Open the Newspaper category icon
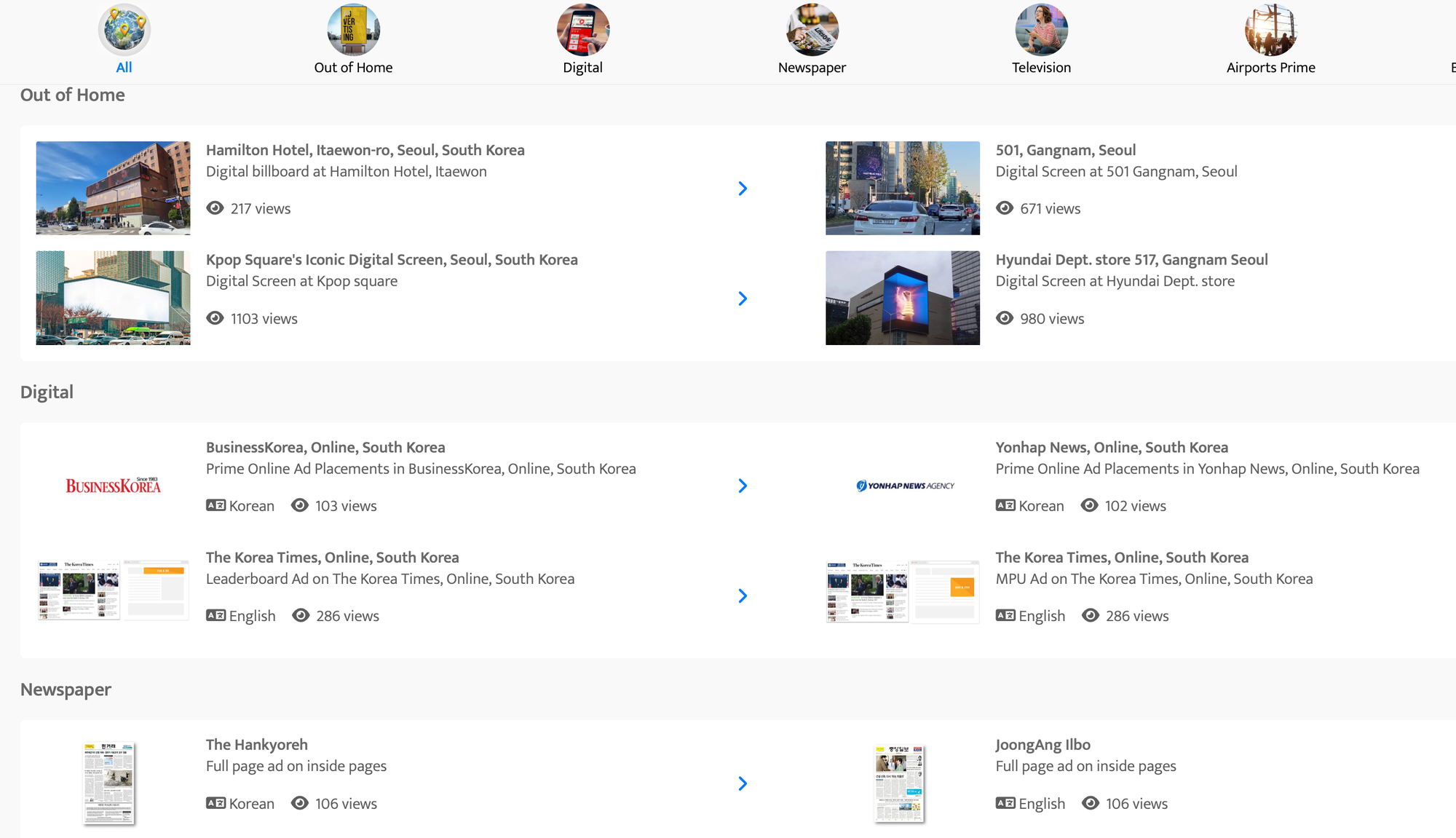1456x838 pixels. click(x=812, y=30)
